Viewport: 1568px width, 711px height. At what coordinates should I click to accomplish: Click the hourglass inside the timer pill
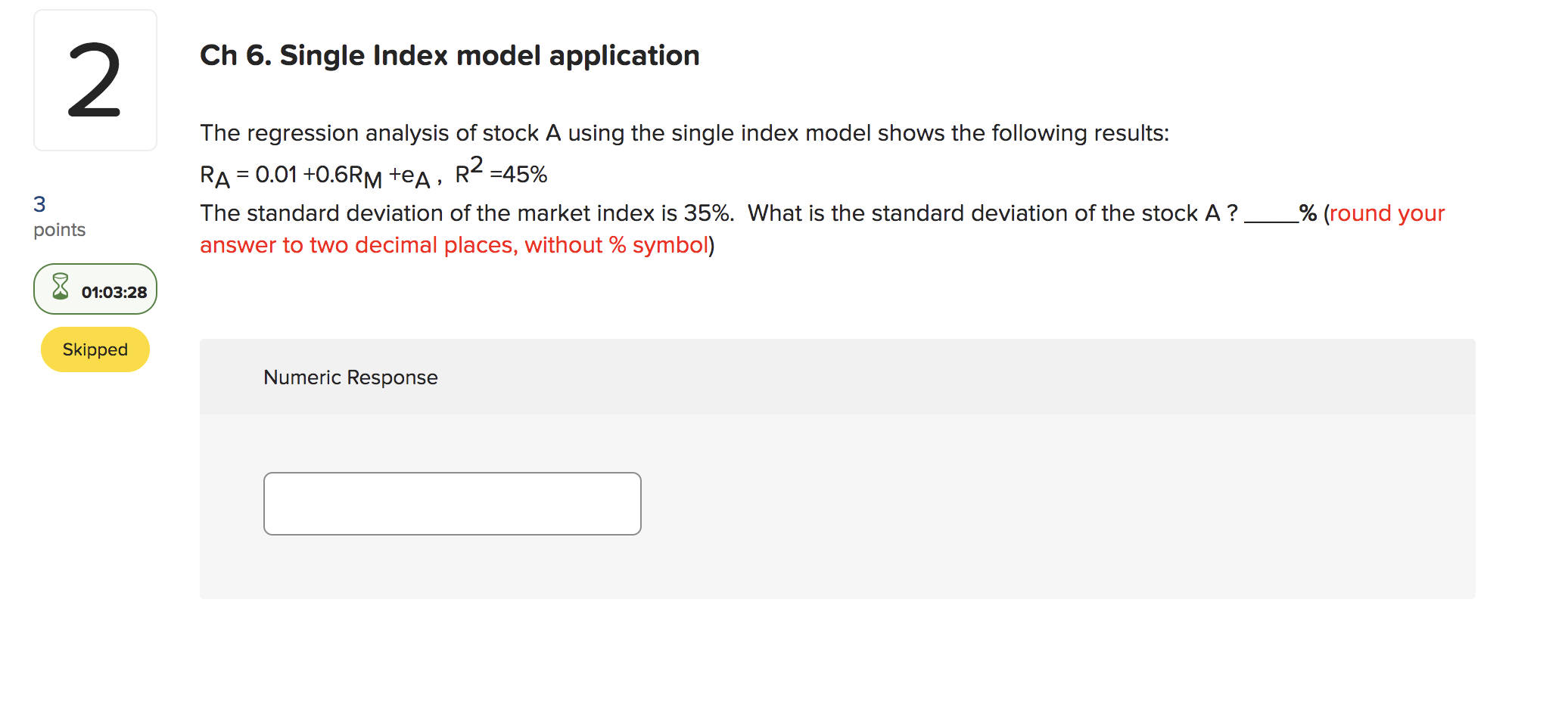coord(59,289)
